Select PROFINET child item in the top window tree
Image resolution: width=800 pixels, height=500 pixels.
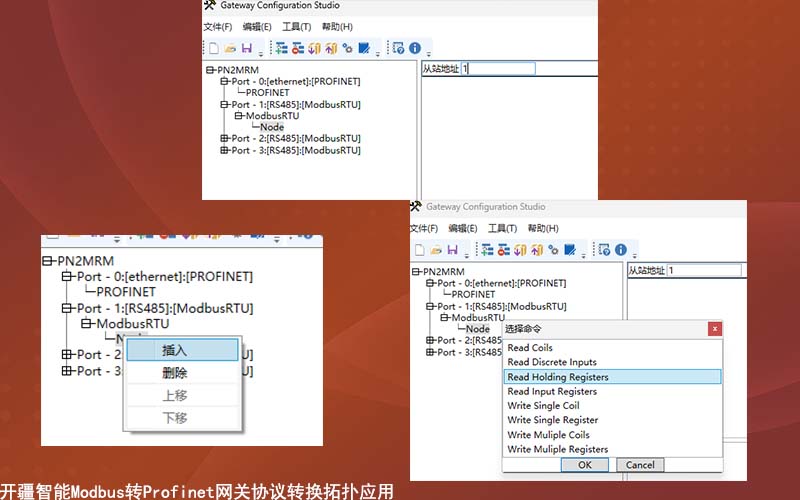[267, 93]
